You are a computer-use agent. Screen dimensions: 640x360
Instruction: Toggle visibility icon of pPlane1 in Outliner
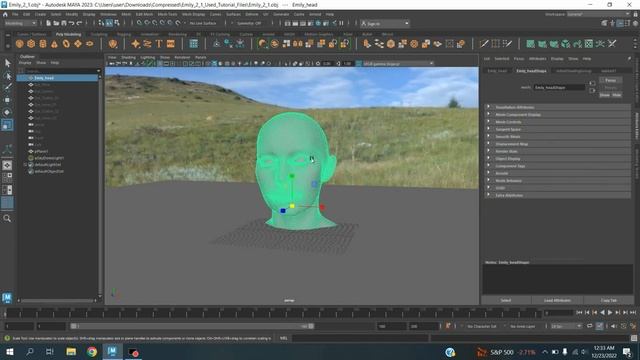31,151
